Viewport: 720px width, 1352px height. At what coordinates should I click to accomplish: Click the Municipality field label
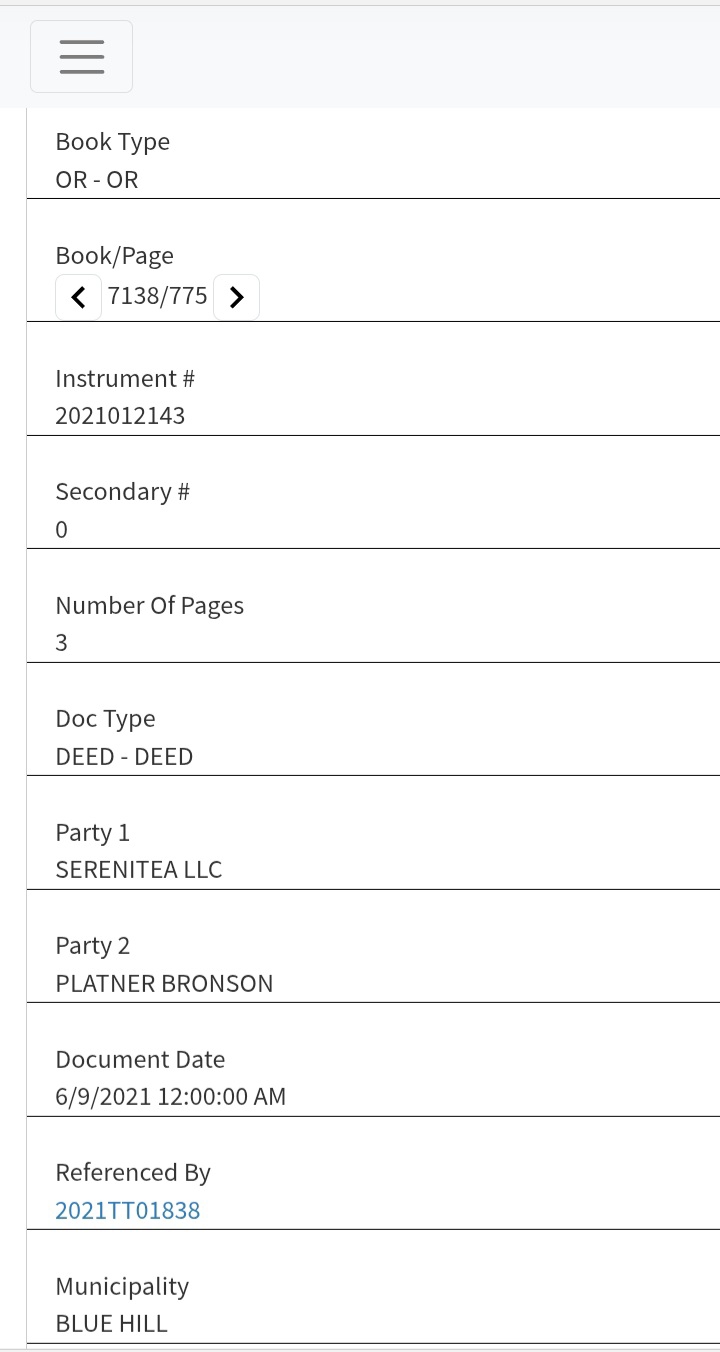122,1287
